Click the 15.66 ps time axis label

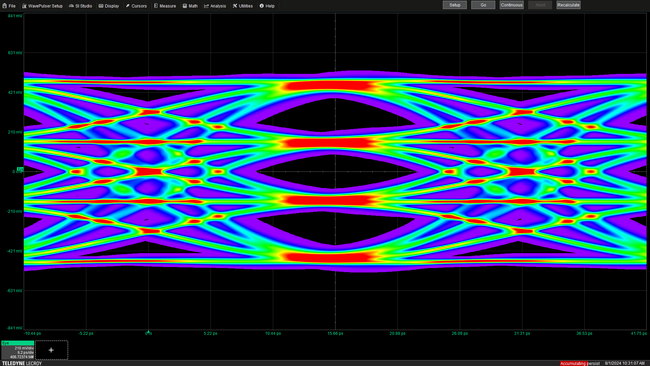pyautogui.click(x=335, y=333)
